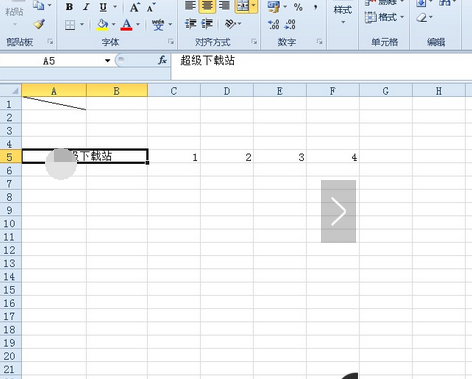Screen dimensions: 472x379
Task: Toggle Italic formatting button
Action: (x=86, y=7)
